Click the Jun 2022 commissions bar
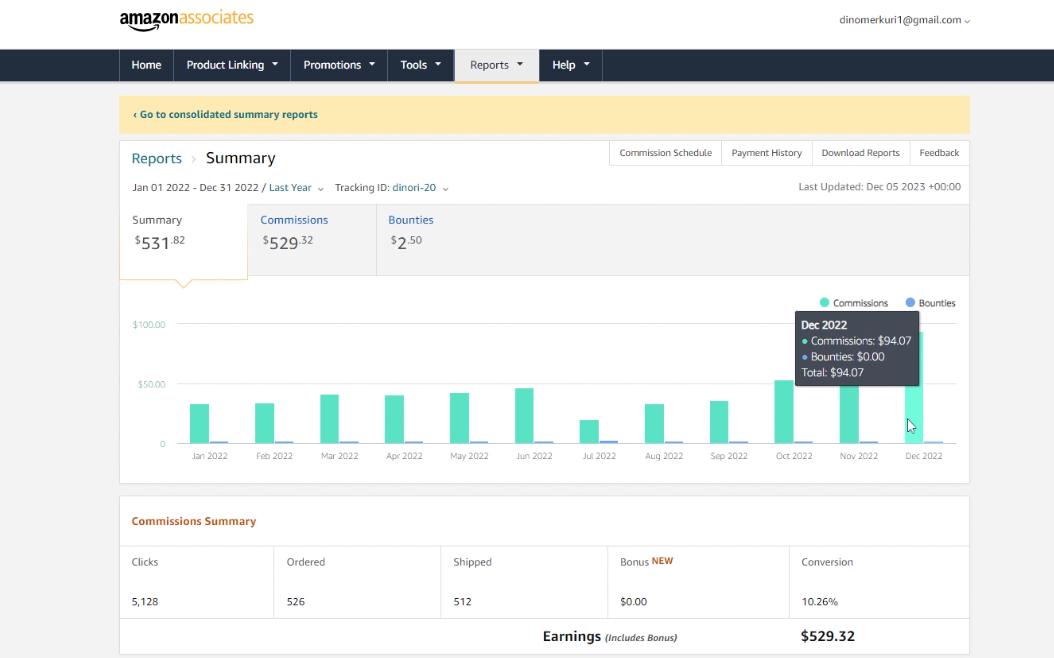The width and height of the screenshot is (1054, 658). pos(524,415)
